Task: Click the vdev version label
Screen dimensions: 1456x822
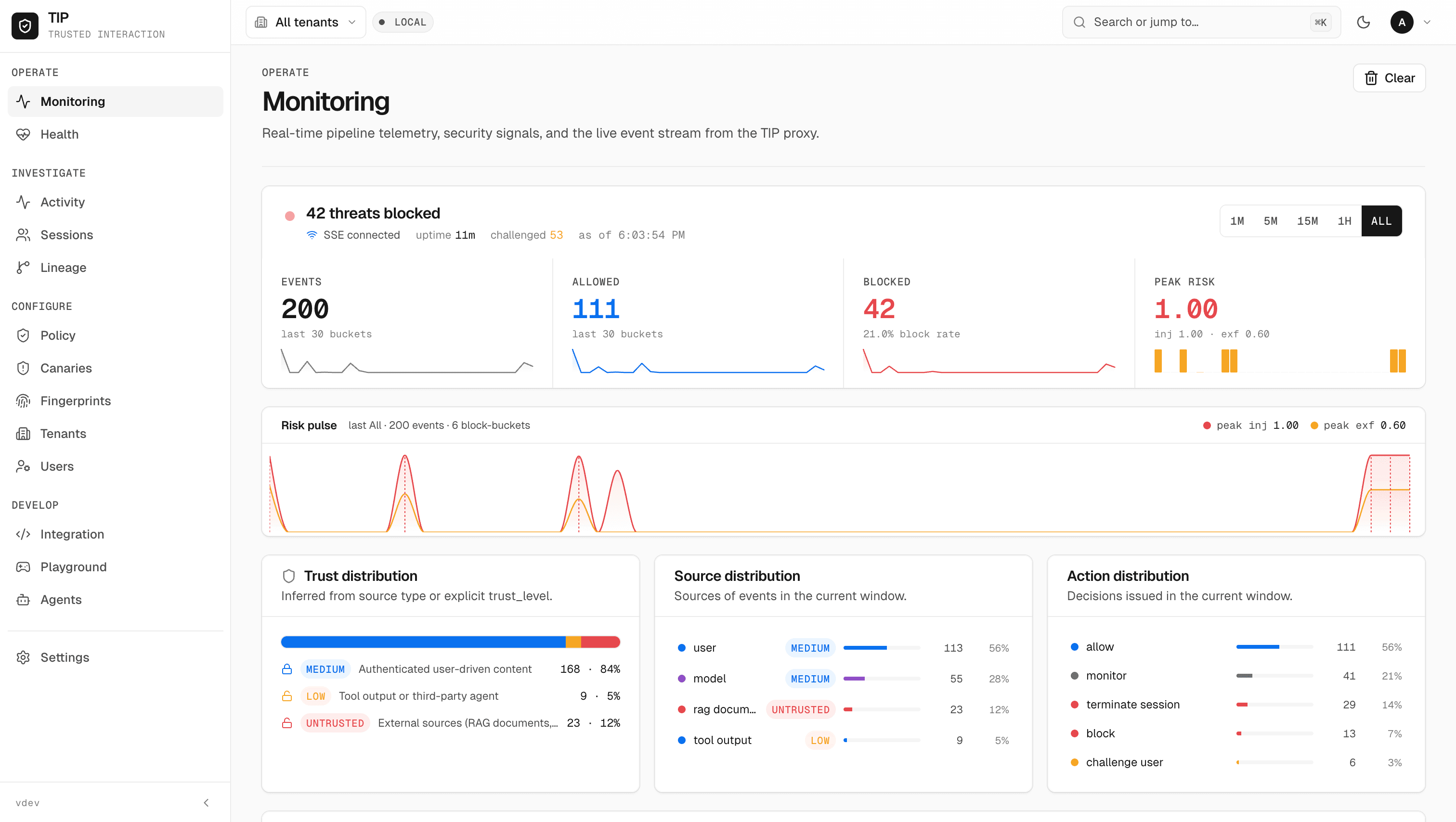Action: click(28, 803)
